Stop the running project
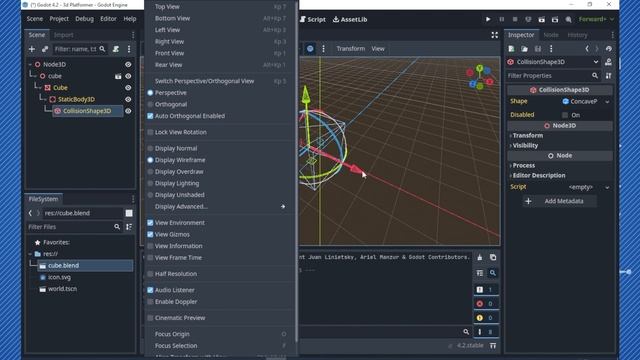 (515, 19)
